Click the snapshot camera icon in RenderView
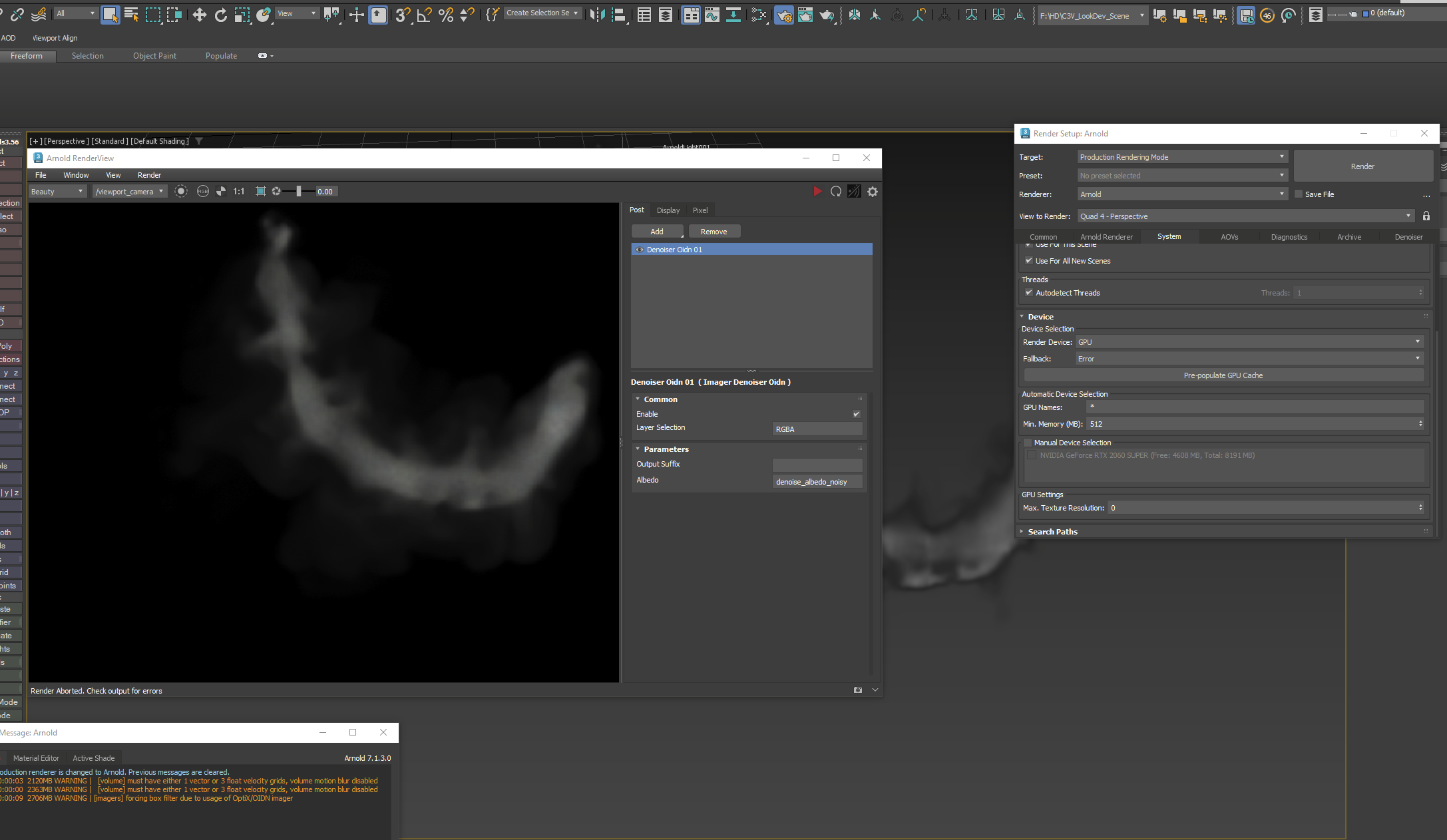 [857, 690]
